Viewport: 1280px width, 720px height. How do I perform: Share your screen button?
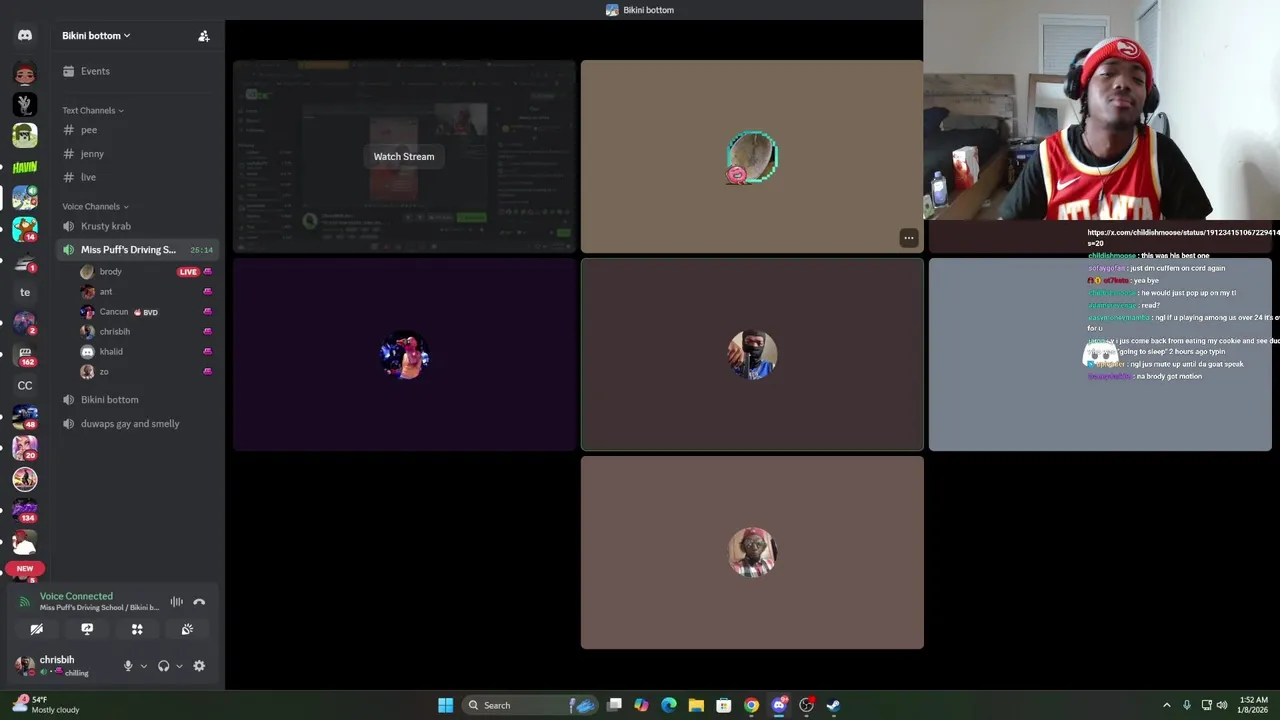(x=87, y=629)
